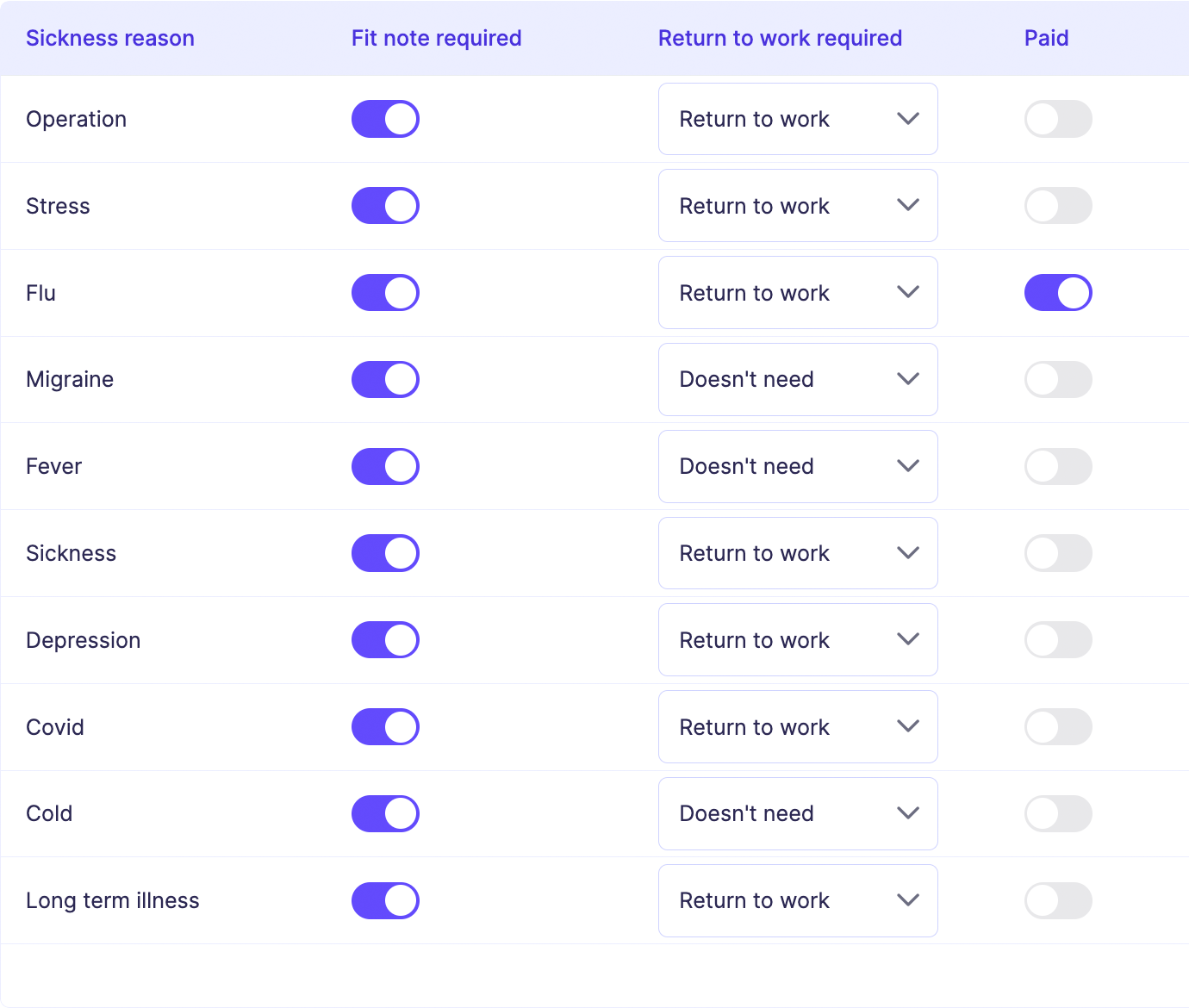Image resolution: width=1189 pixels, height=1008 pixels.
Task: Toggle fit note required for Migraine
Action: [385, 380]
